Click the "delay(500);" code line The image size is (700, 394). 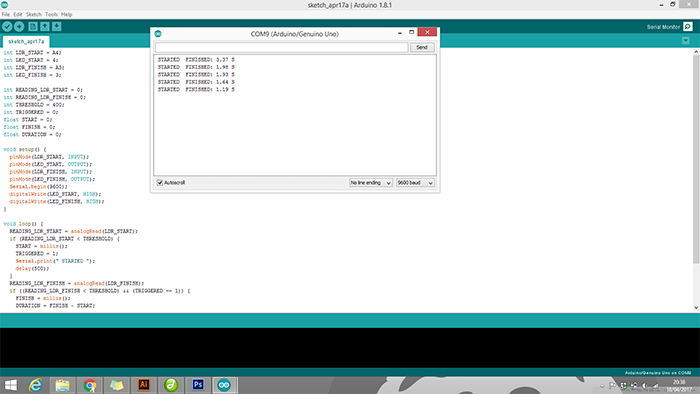coord(32,269)
